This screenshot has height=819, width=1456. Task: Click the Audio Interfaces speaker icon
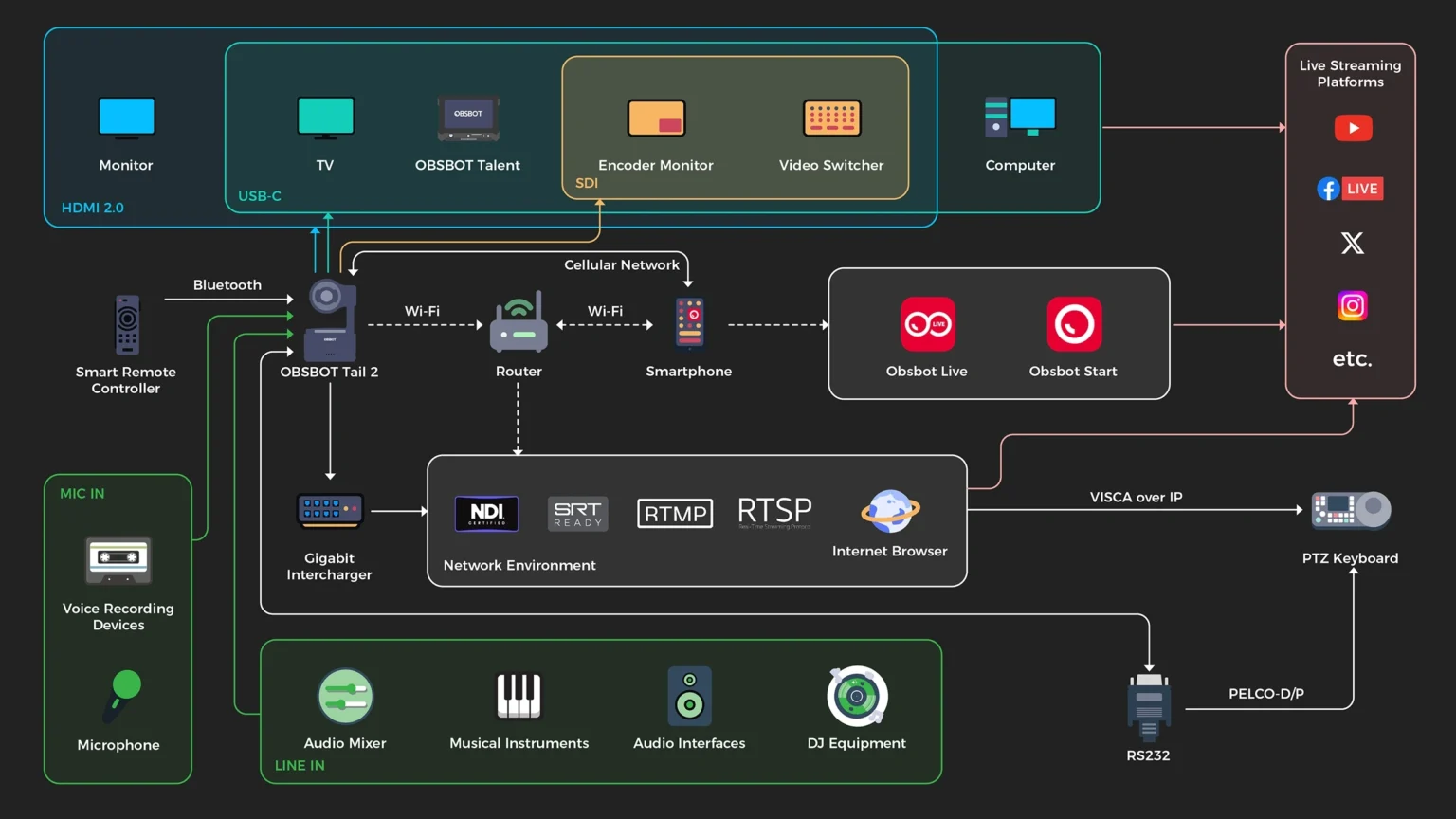coord(690,696)
